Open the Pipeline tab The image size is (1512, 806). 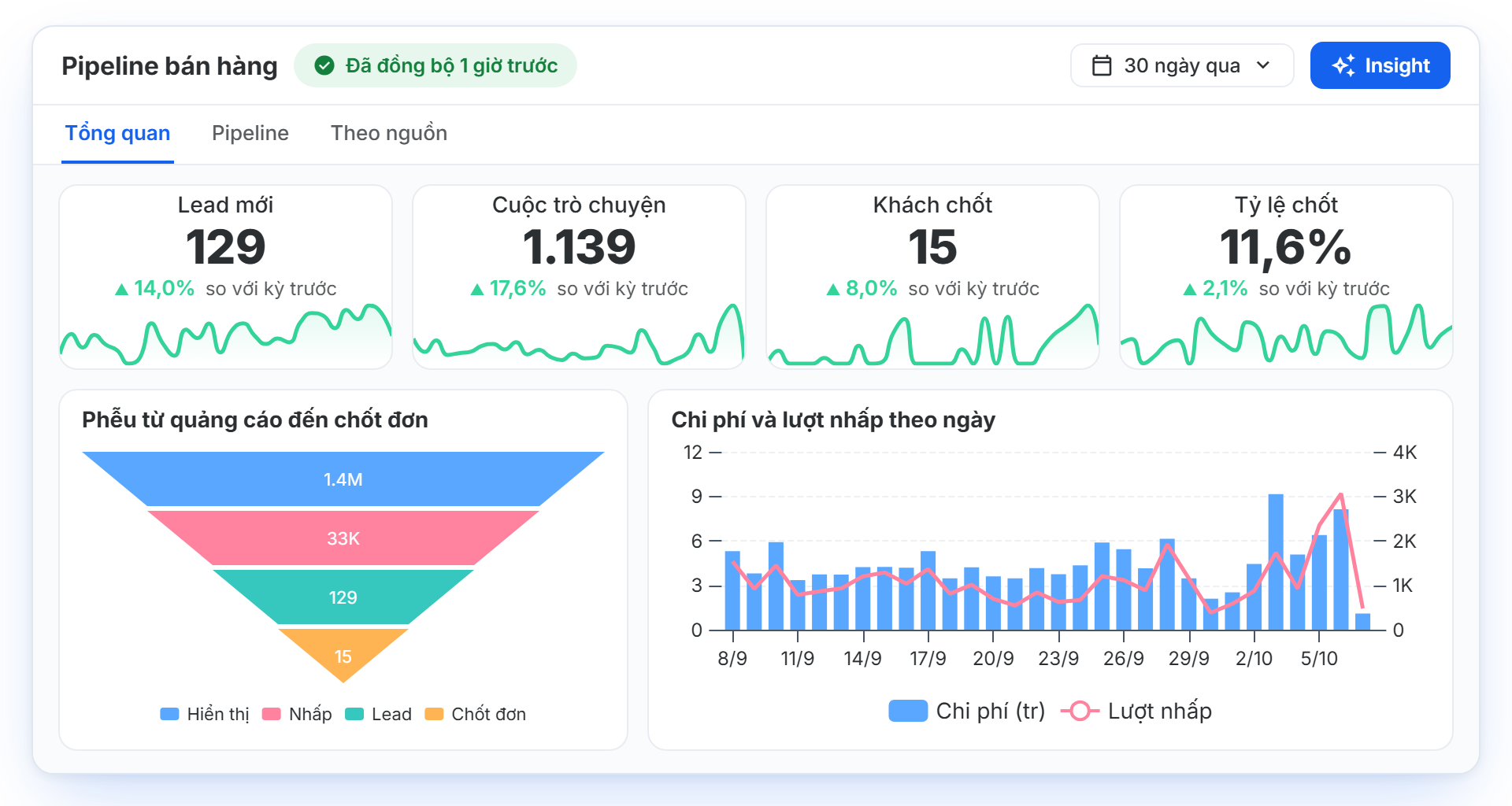coord(250,133)
